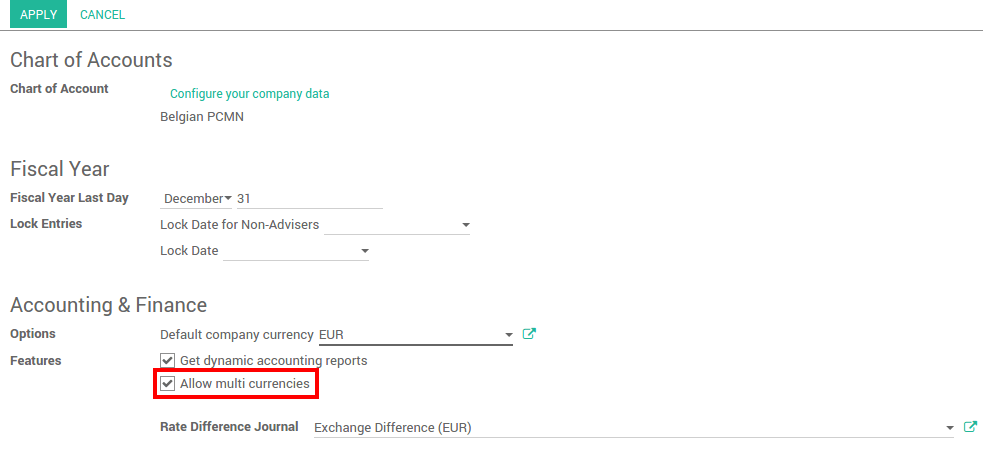This screenshot has height=459, width=983.
Task: Click the Lock Date input field
Action: pyautogui.click(x=288, y=251)
